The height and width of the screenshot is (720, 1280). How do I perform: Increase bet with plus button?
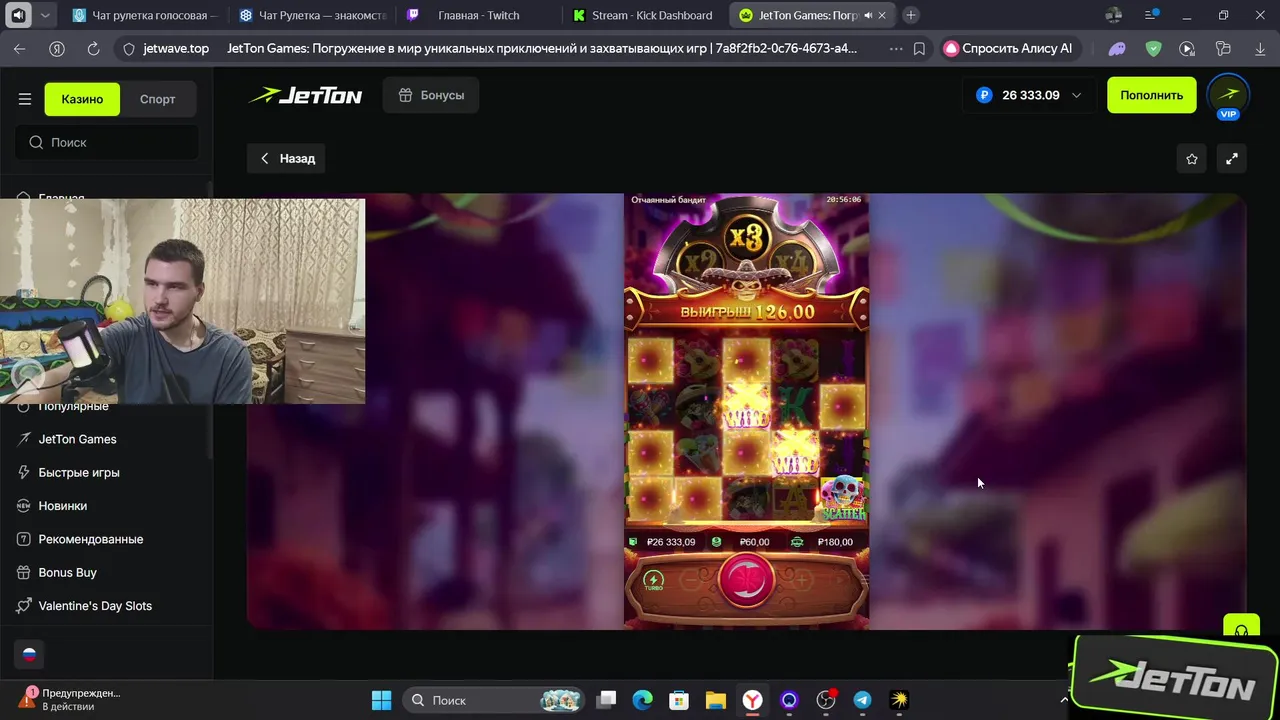coord(801,579)
